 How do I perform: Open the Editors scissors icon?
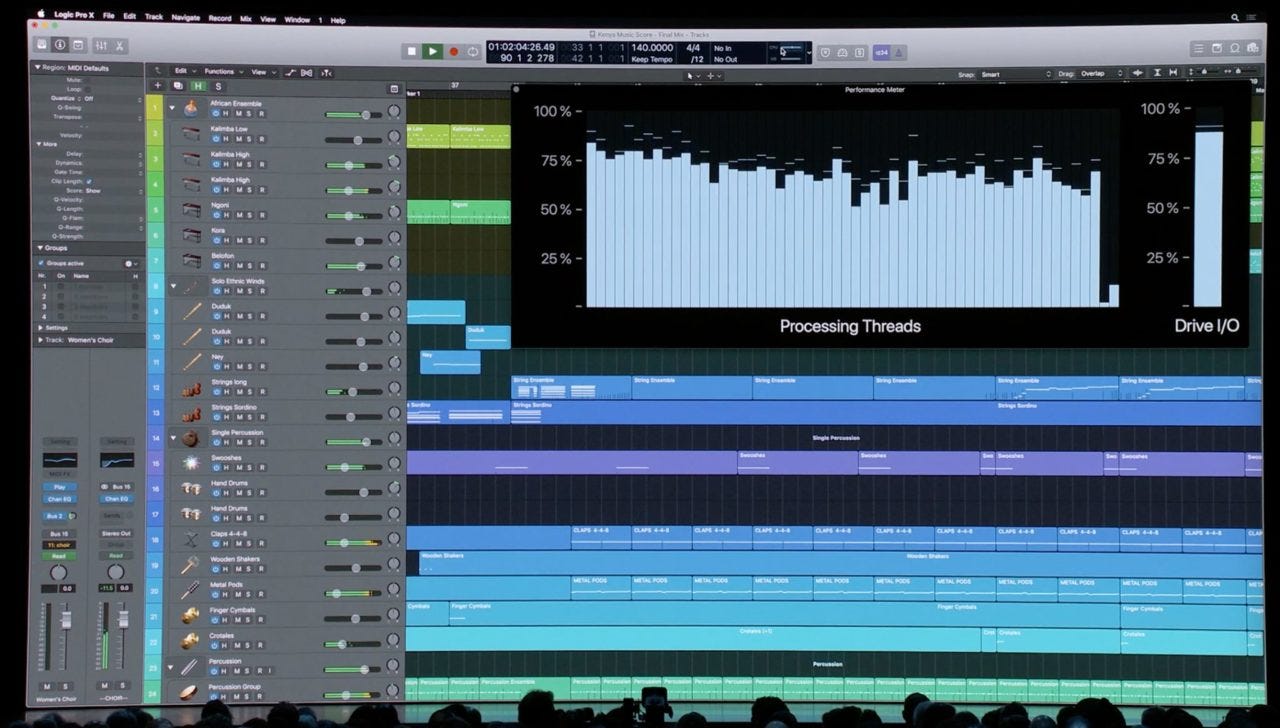(x=119, y=46)
